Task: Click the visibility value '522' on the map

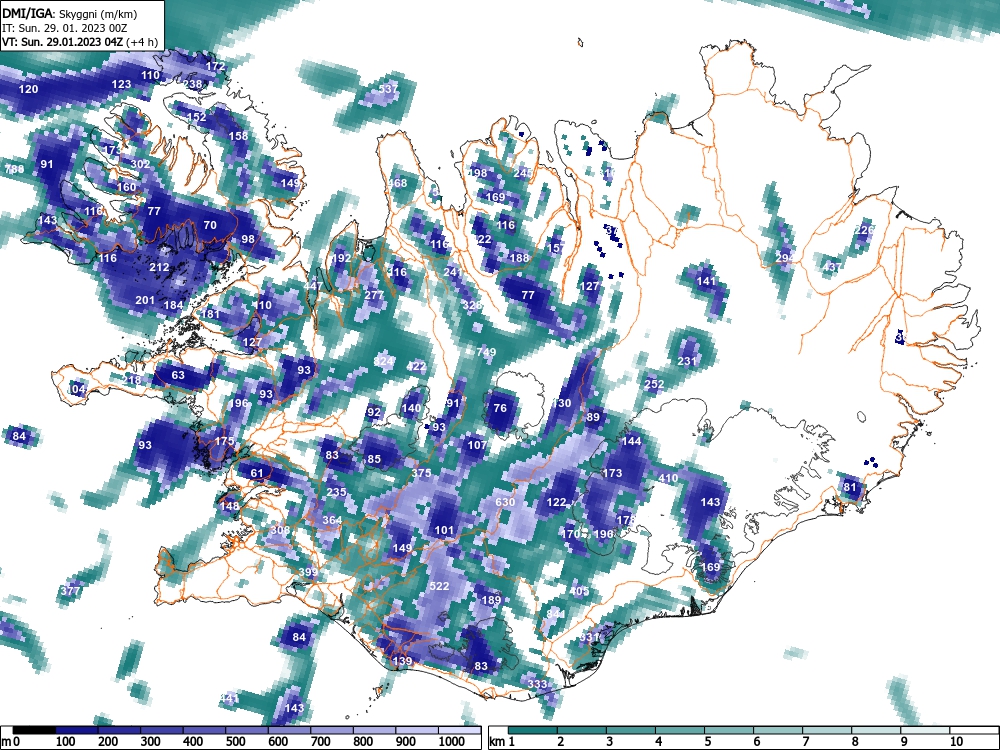Action: (439, 586)
